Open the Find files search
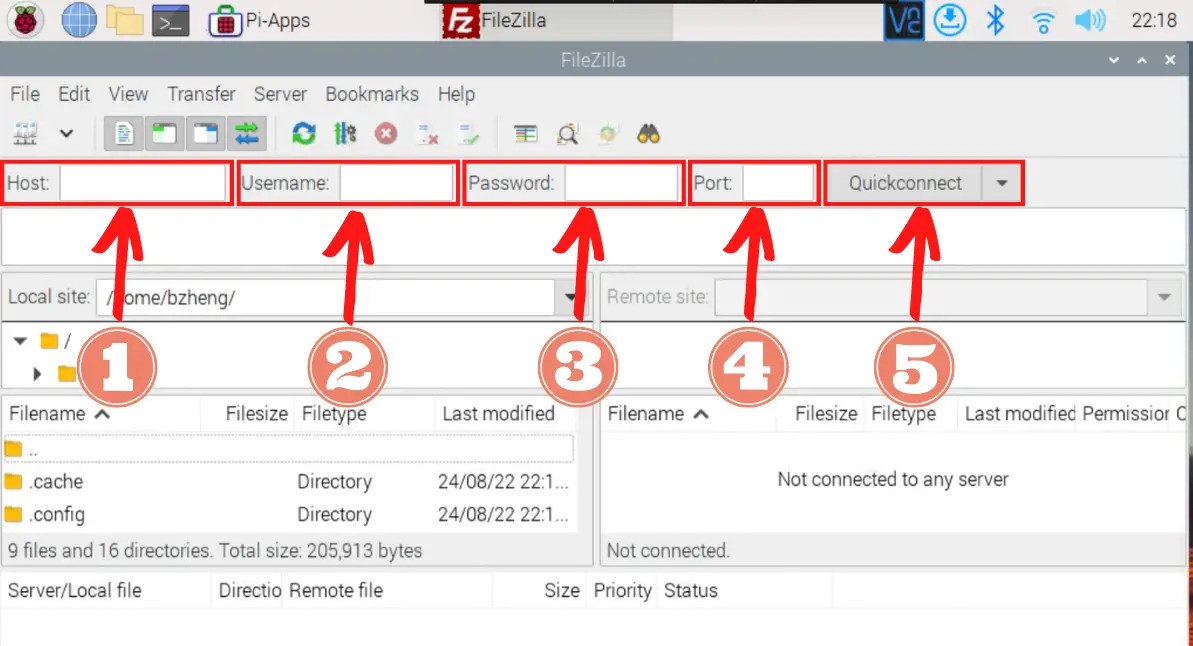1193x646 pixels. pos(648,132)
